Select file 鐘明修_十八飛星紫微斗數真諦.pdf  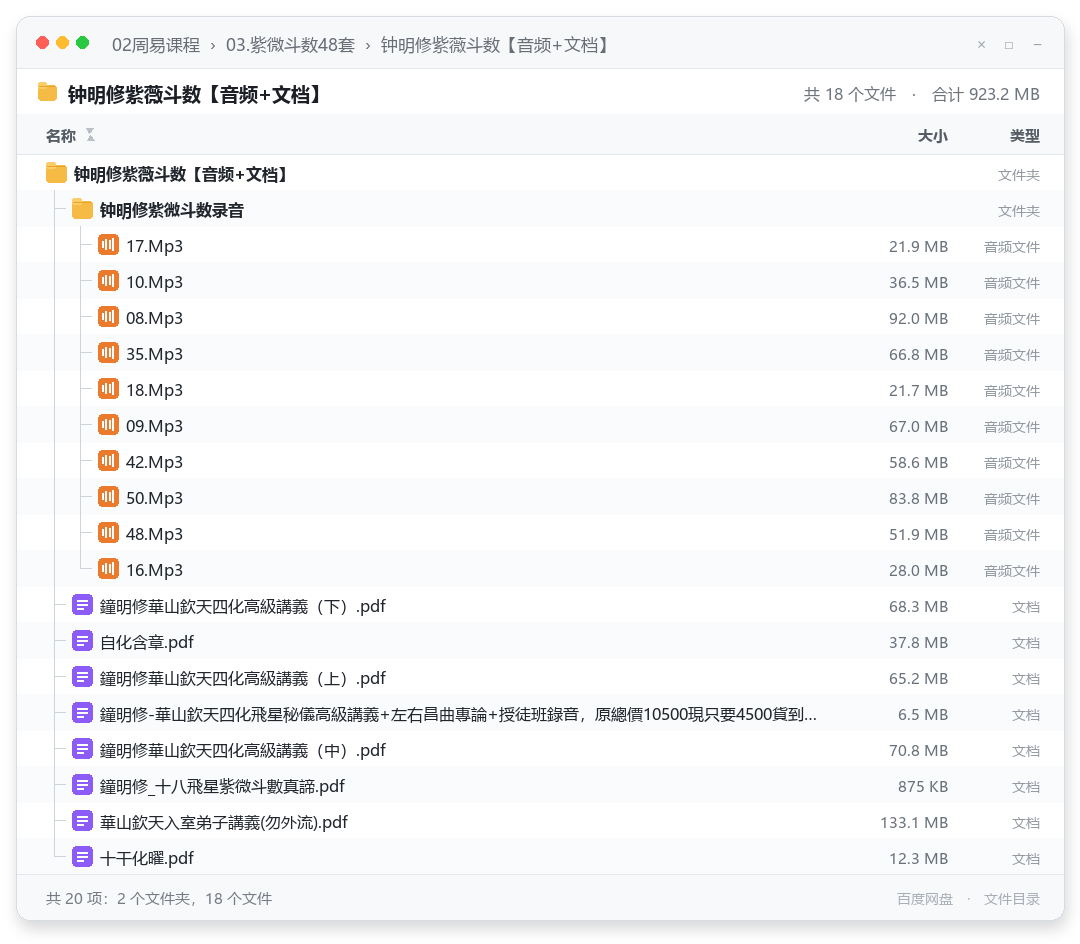pyautogui.click(x=222, y=786)
